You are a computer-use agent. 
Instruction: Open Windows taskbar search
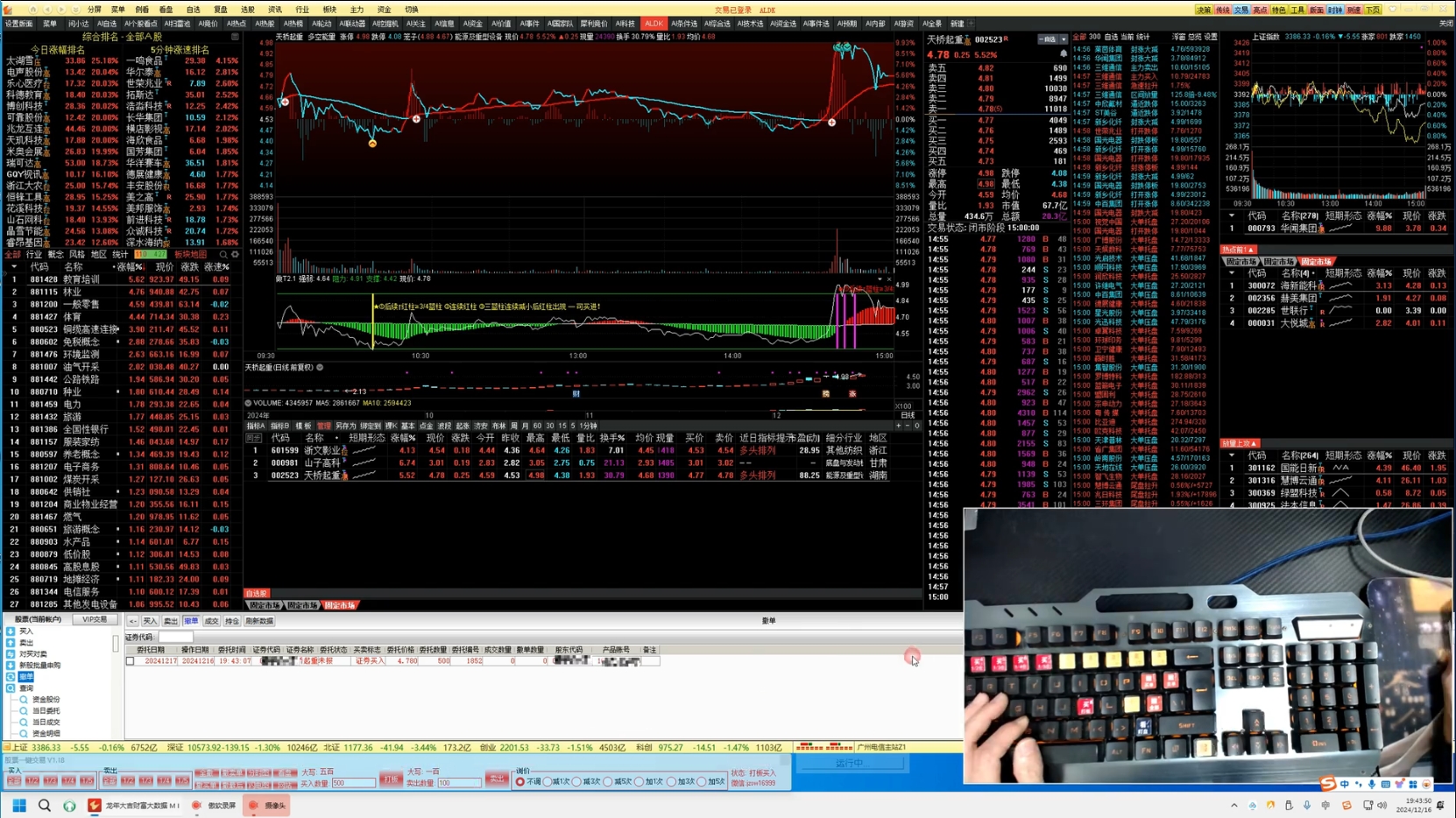click(x=45, y=806)
